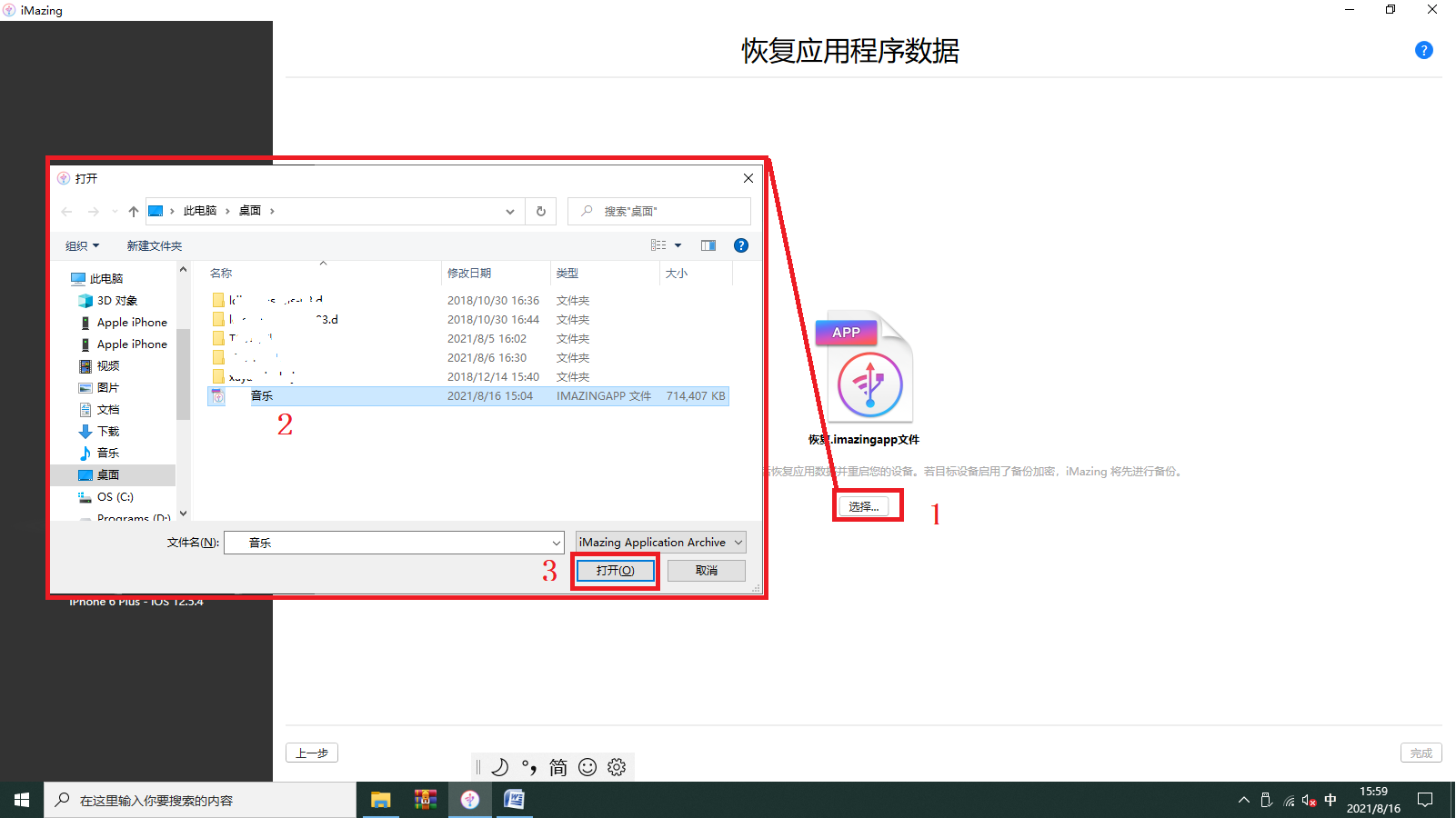
Task: Open Word from taskbar
Action: pos(514,800)
